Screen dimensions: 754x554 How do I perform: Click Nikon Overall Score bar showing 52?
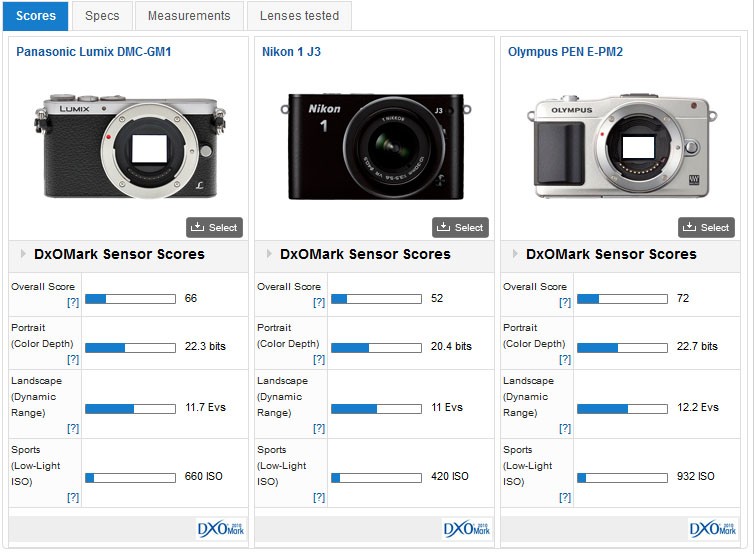pos(377,299)
